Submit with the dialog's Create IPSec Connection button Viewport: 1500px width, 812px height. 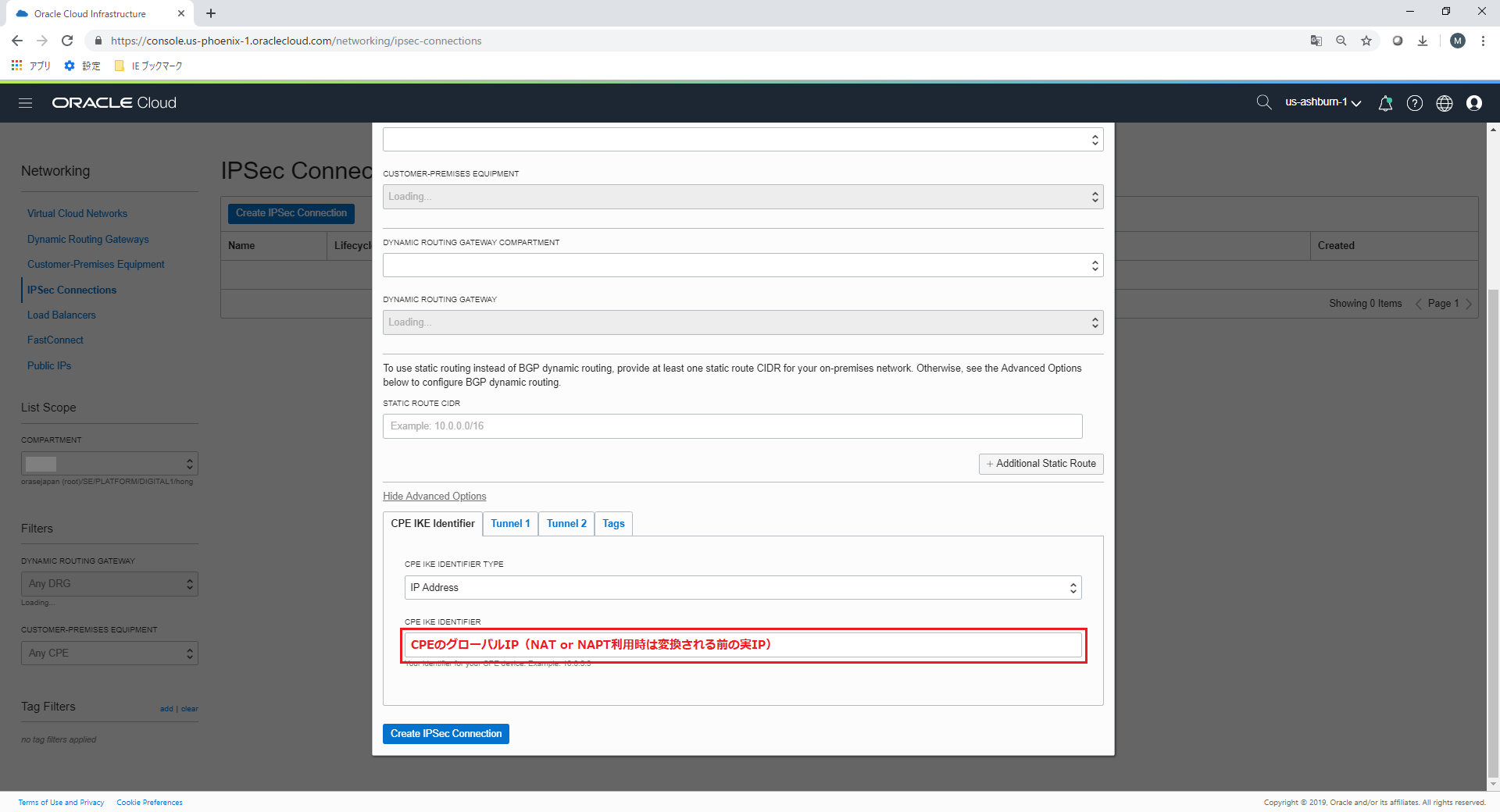point(446,734)
